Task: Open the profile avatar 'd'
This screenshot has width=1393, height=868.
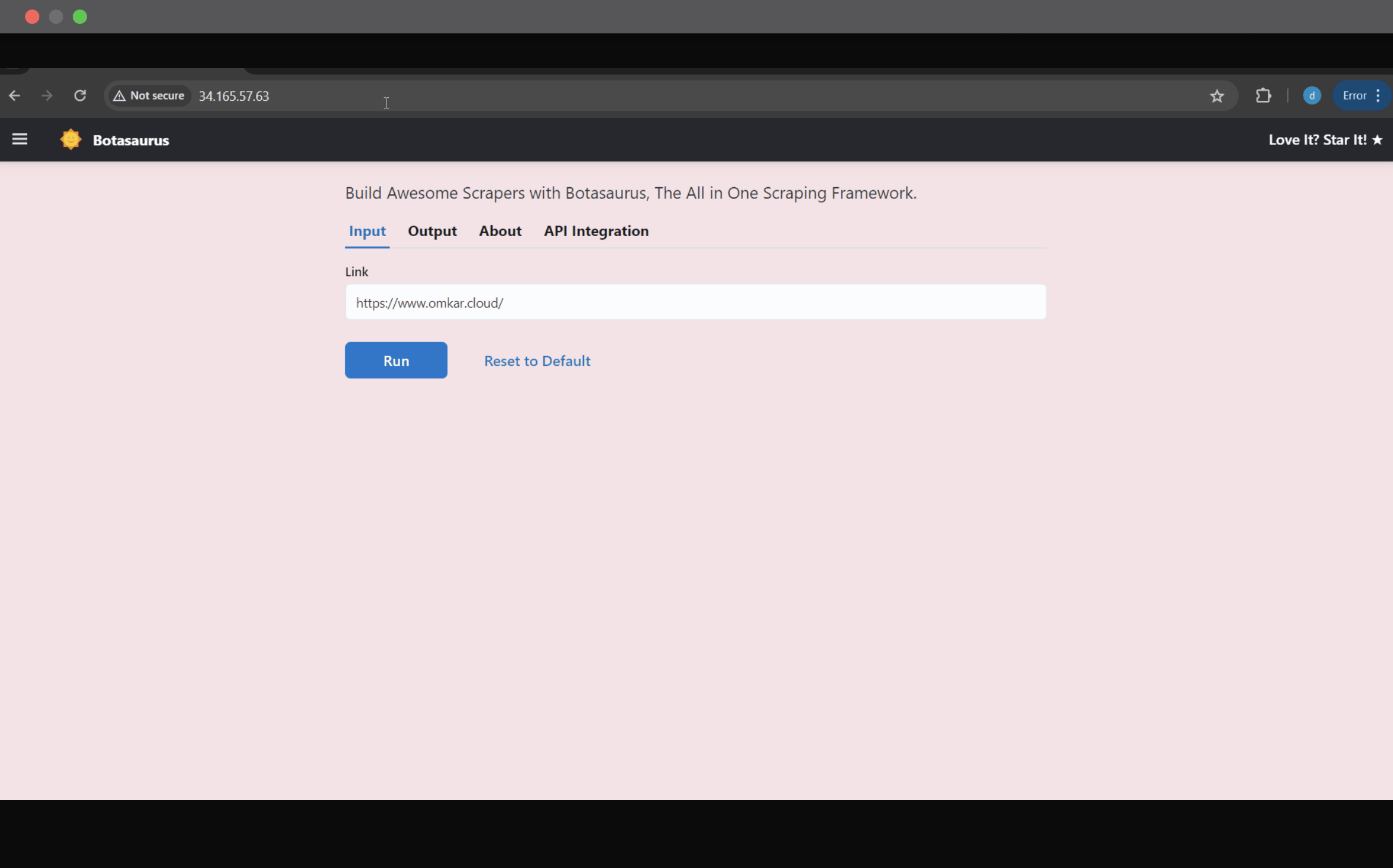Action: (x=1311, y=96)
